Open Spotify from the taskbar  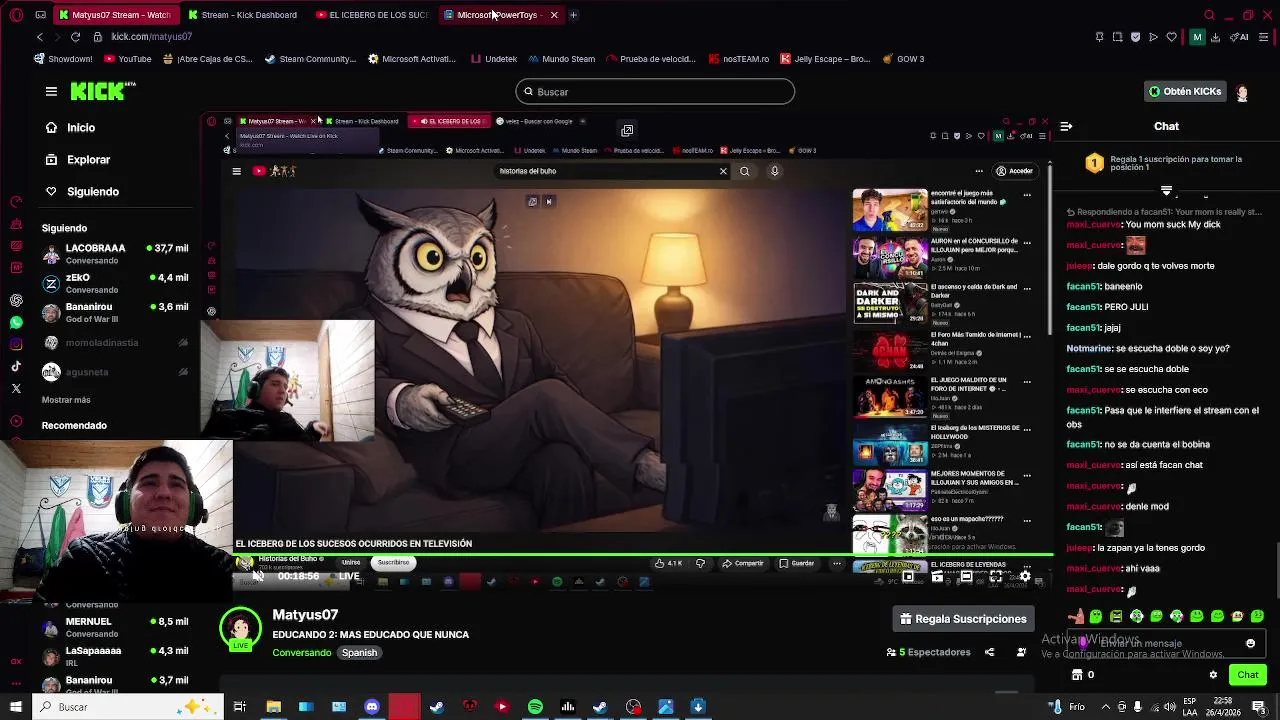click(x=535, y=707)
